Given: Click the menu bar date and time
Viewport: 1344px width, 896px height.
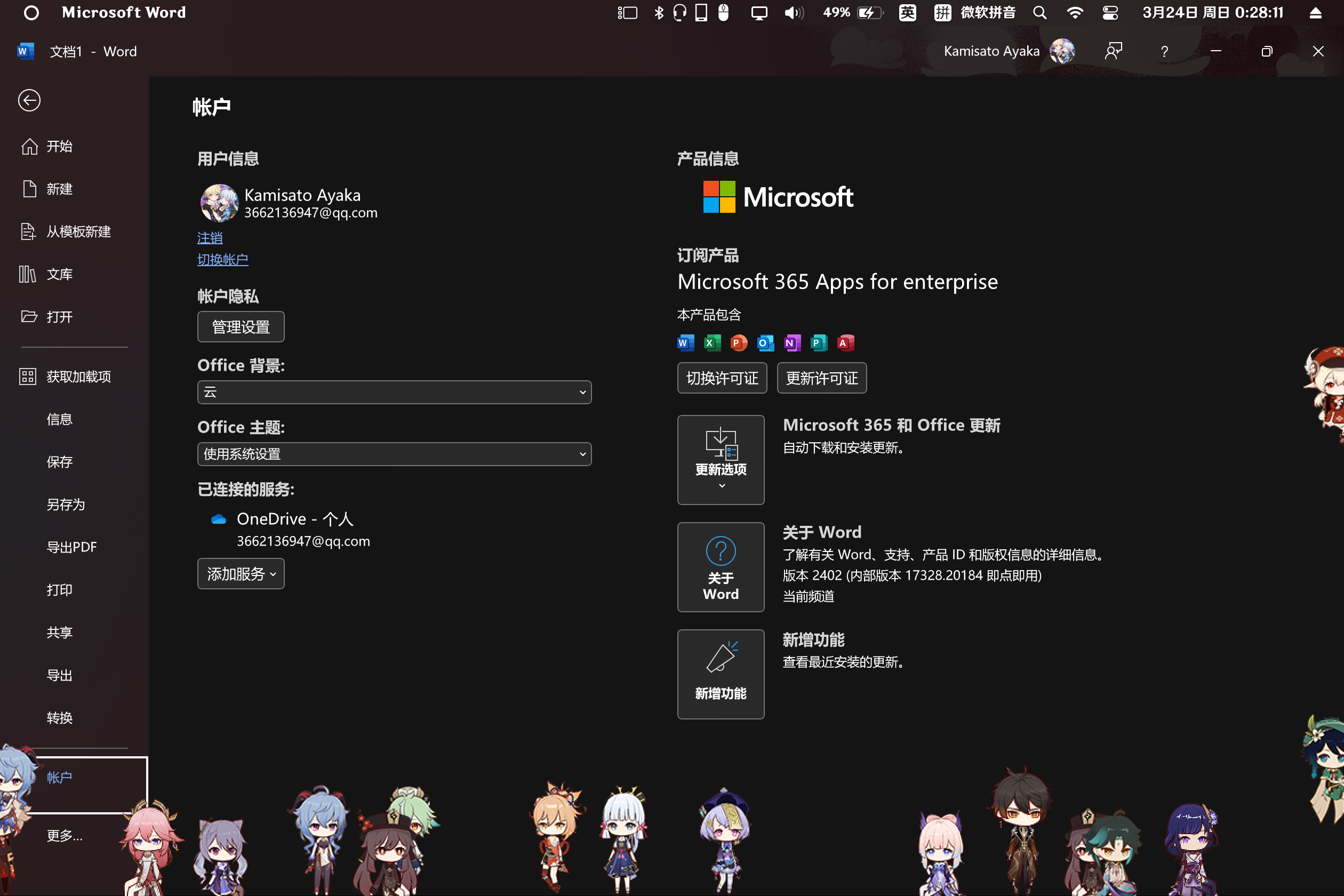Looking at the screenshot, I should 1213,13.
